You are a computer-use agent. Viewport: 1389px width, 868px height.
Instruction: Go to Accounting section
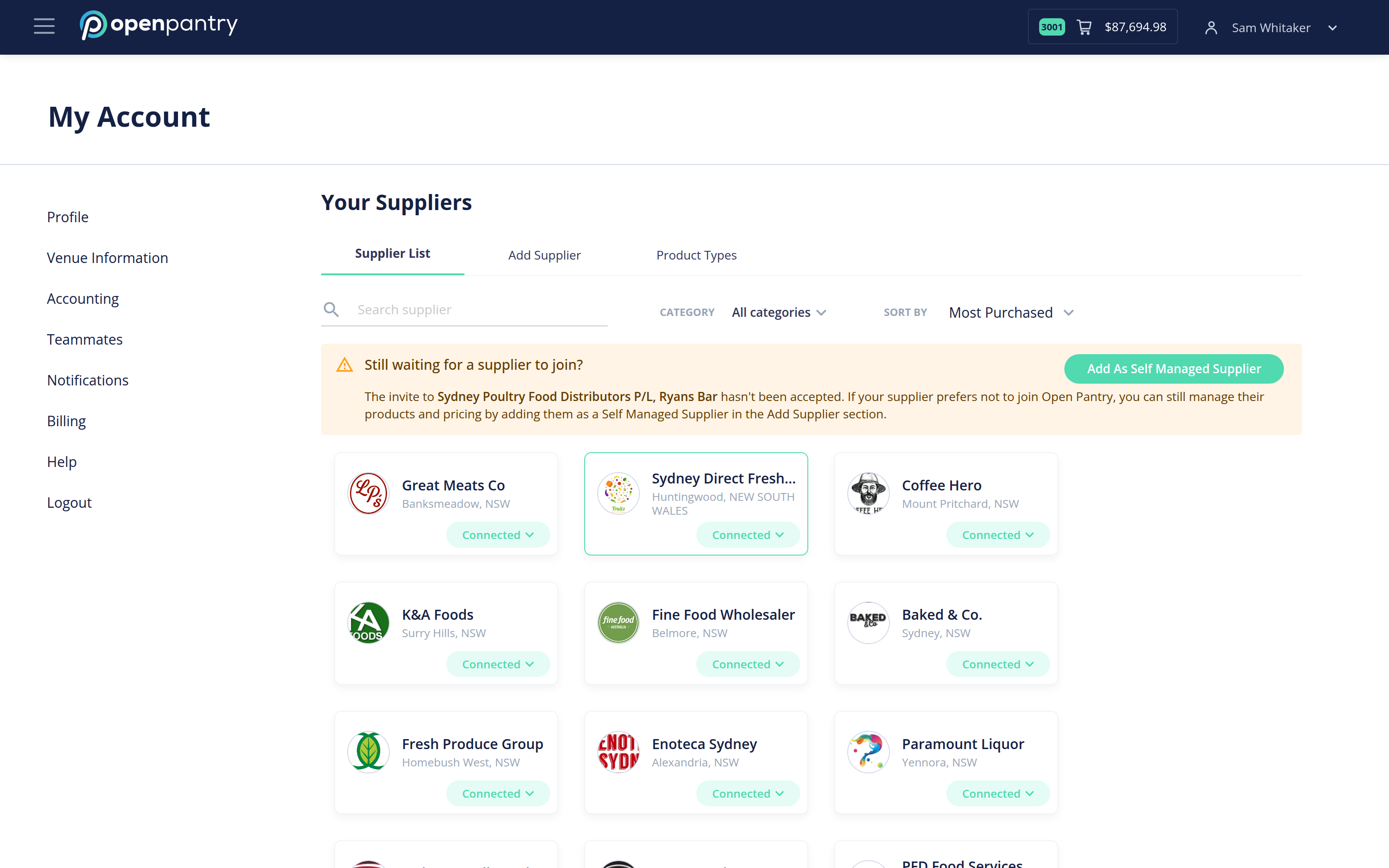pyautogui.click(x=82, y=299)
